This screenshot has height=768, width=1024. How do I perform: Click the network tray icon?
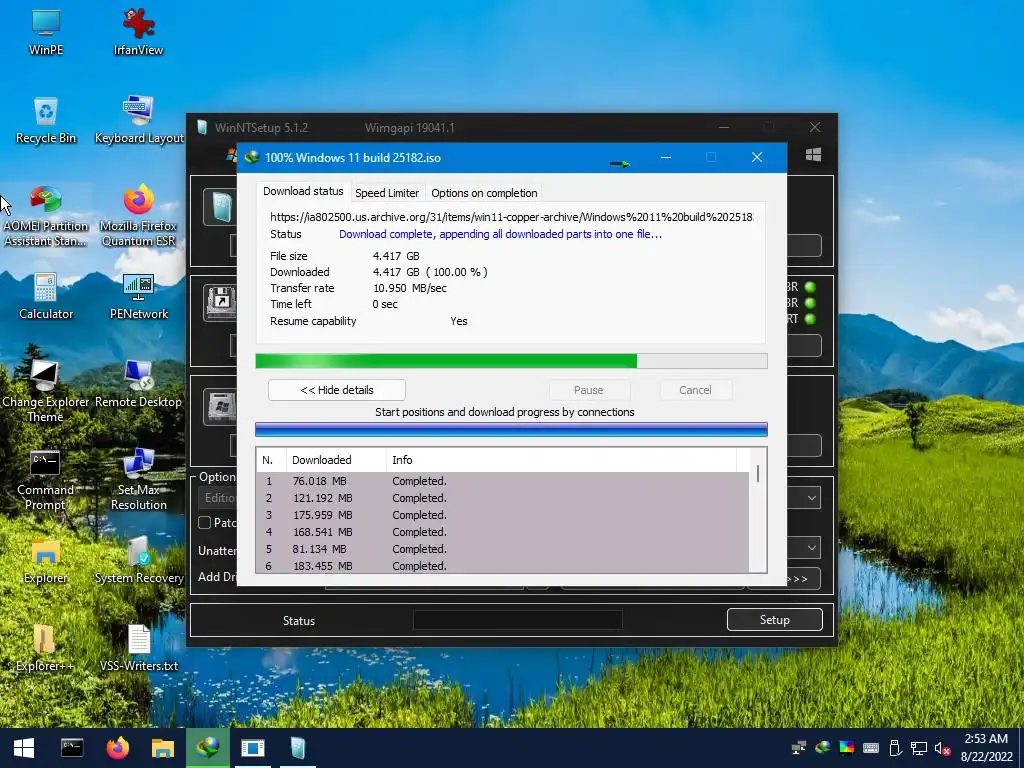click(x=920, y=748)
